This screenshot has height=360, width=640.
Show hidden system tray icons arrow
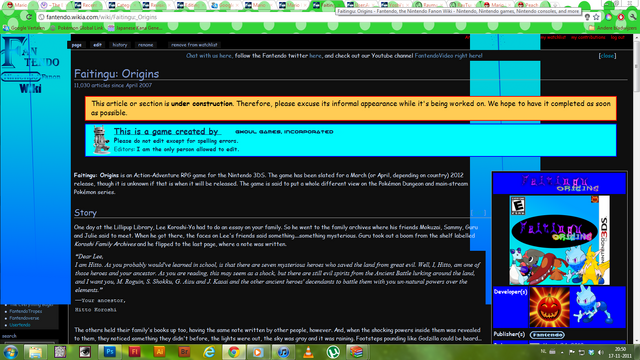(x=562, y=352)
